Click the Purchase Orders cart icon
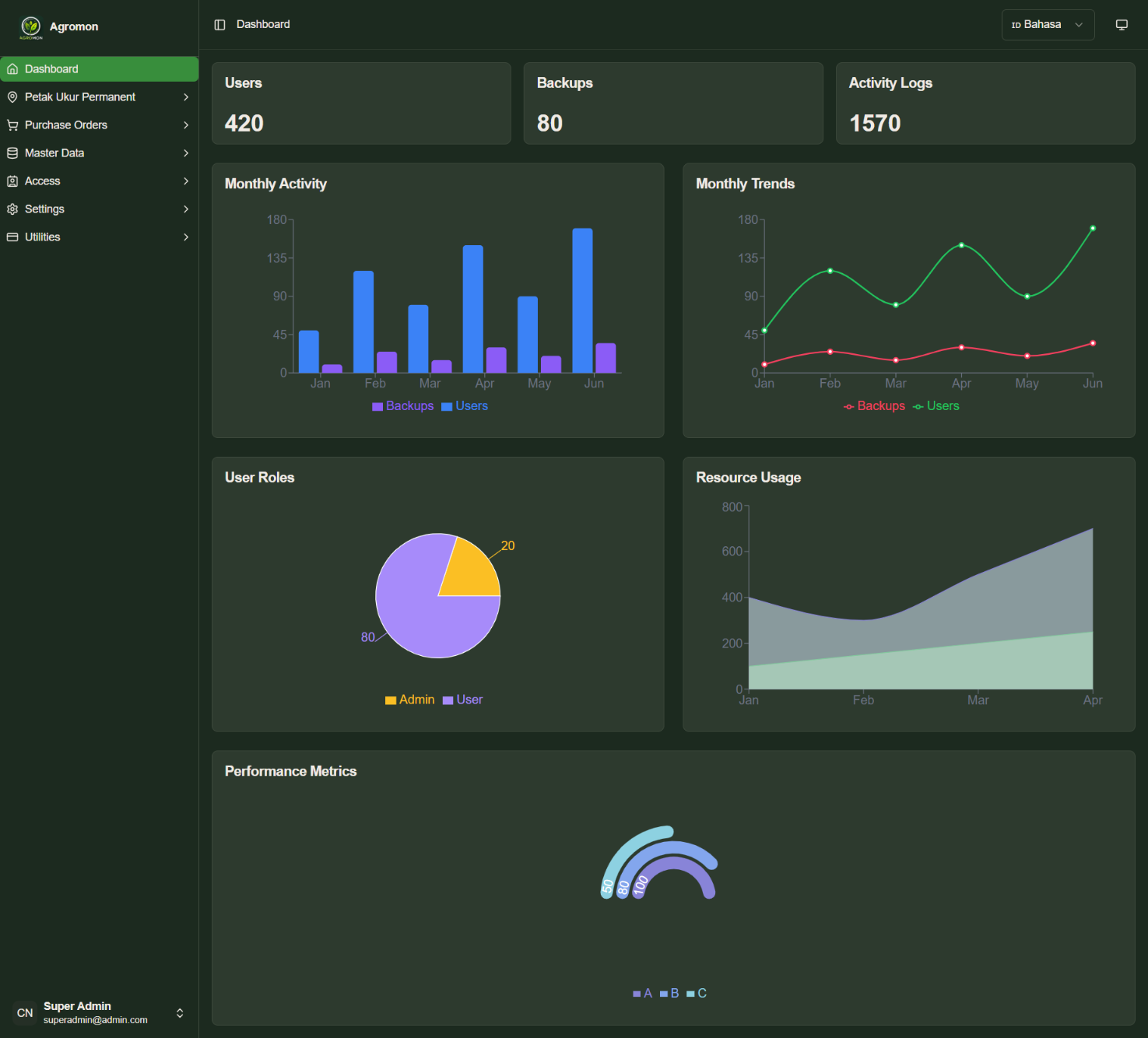 tap(12, 125)
